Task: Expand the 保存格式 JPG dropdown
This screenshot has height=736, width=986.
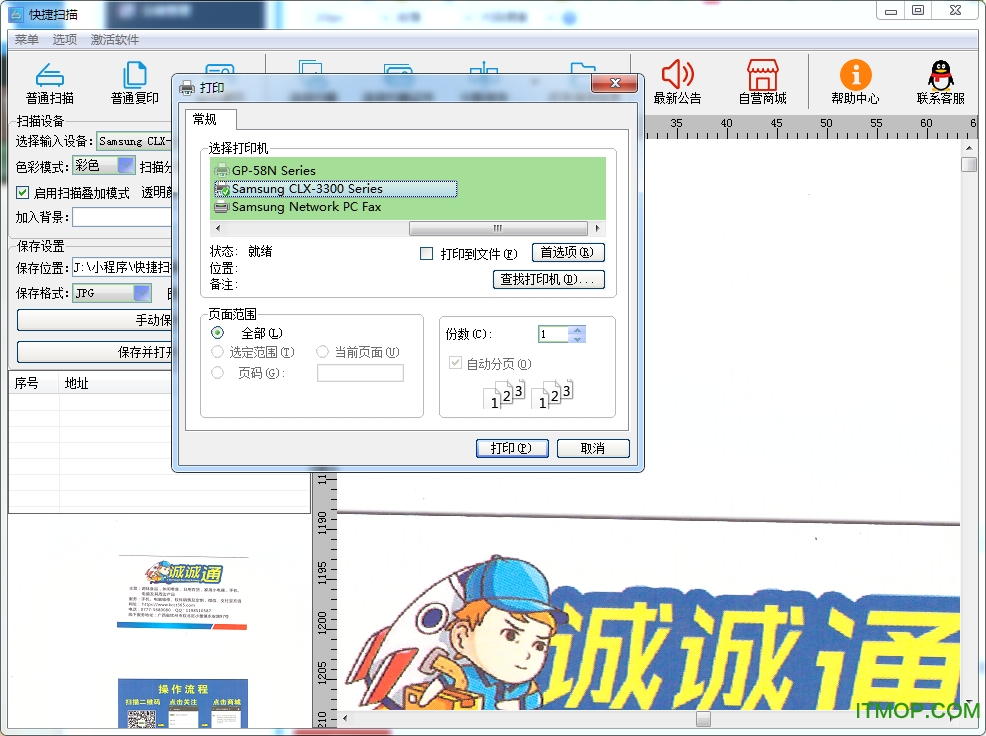Action: point(141,293)
